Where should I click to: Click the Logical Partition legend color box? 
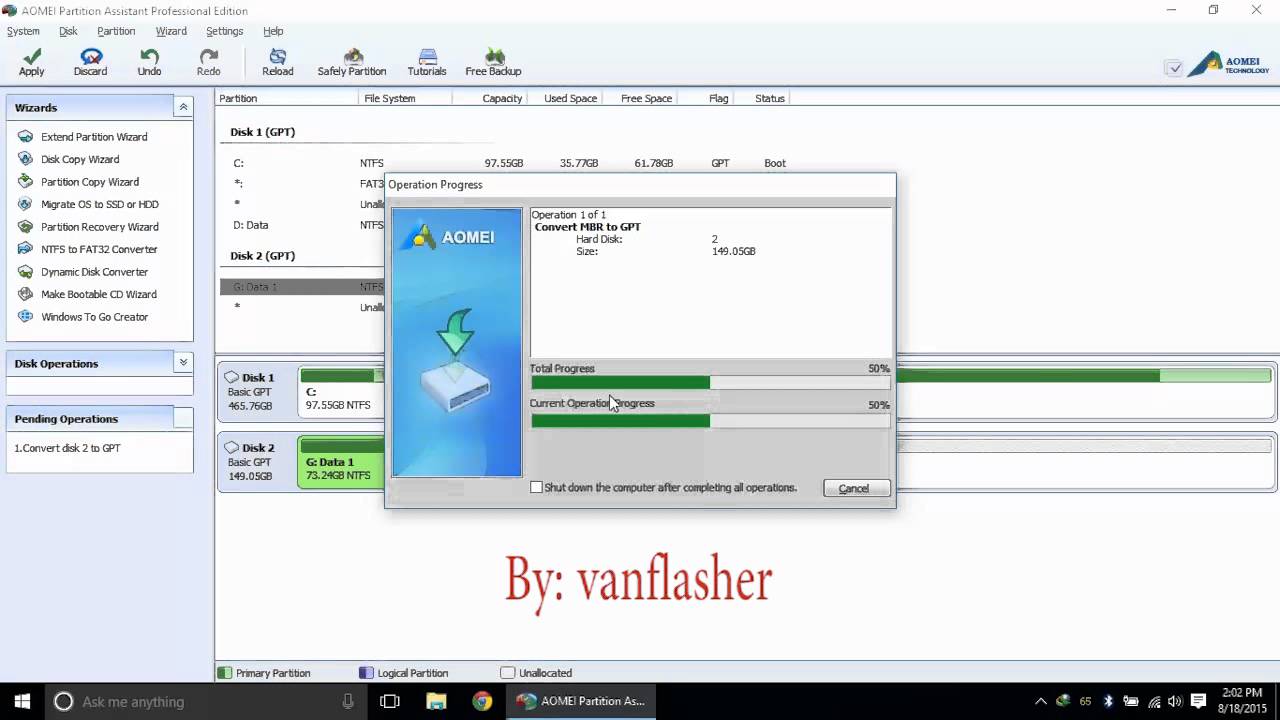point(366,673)
